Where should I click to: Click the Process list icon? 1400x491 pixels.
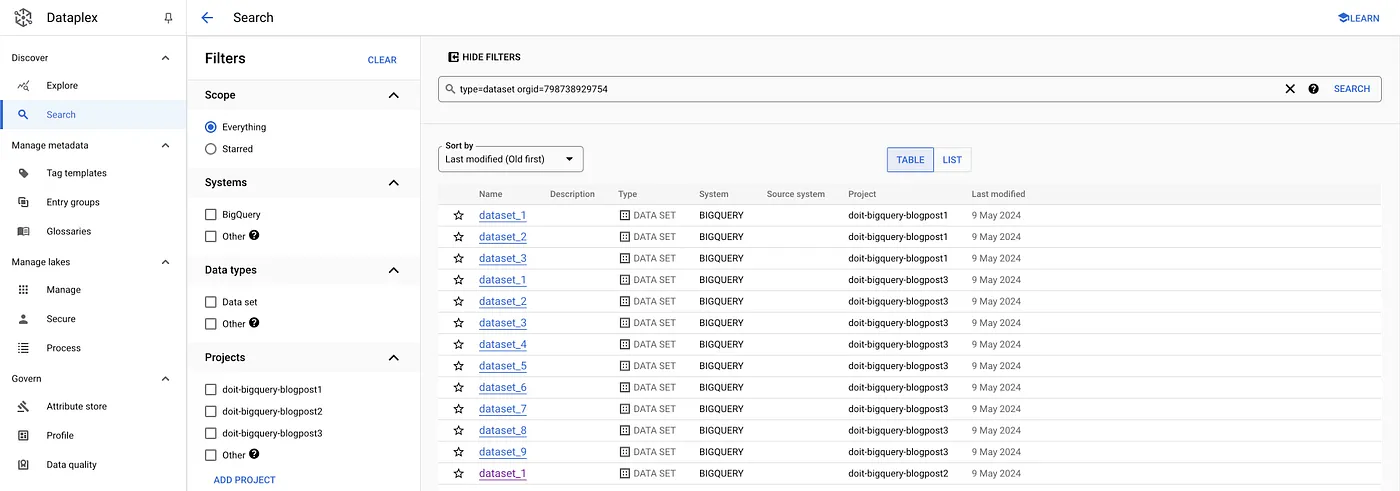pyautogui.click(x=23, y=348)
